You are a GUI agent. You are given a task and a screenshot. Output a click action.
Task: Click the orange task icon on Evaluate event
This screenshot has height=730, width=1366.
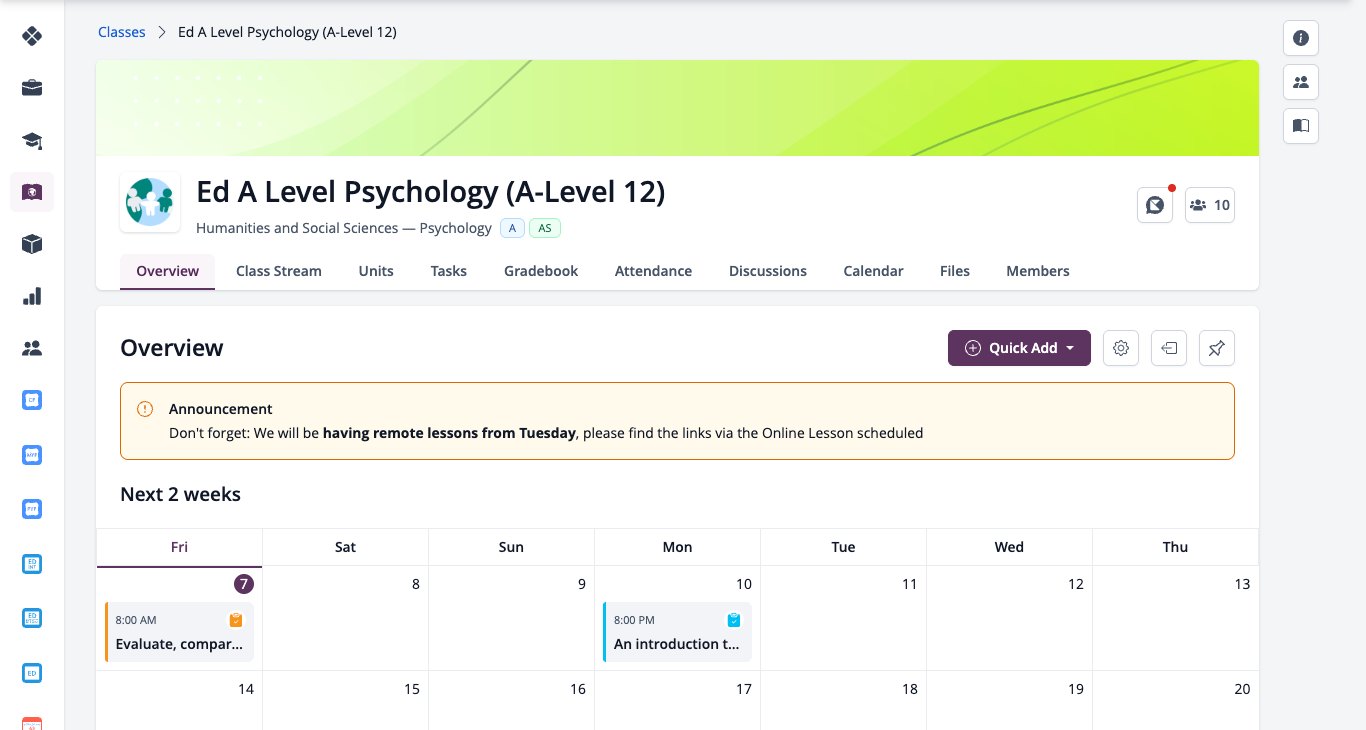pos(236,620)
